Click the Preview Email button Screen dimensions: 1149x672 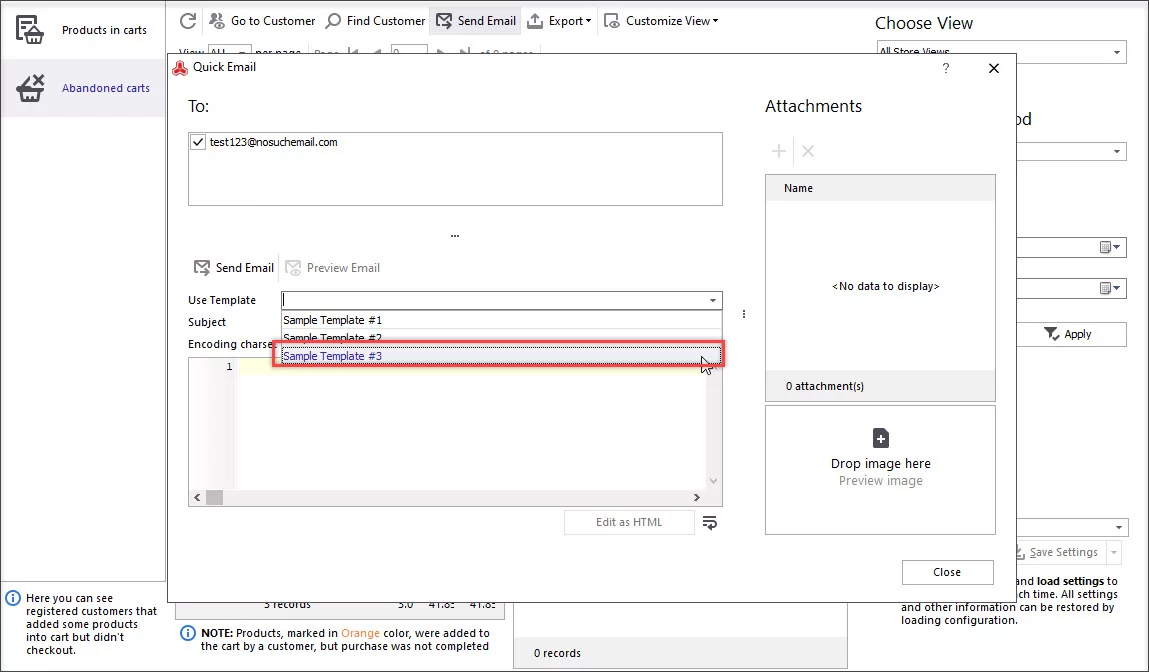tap(333, 267)
